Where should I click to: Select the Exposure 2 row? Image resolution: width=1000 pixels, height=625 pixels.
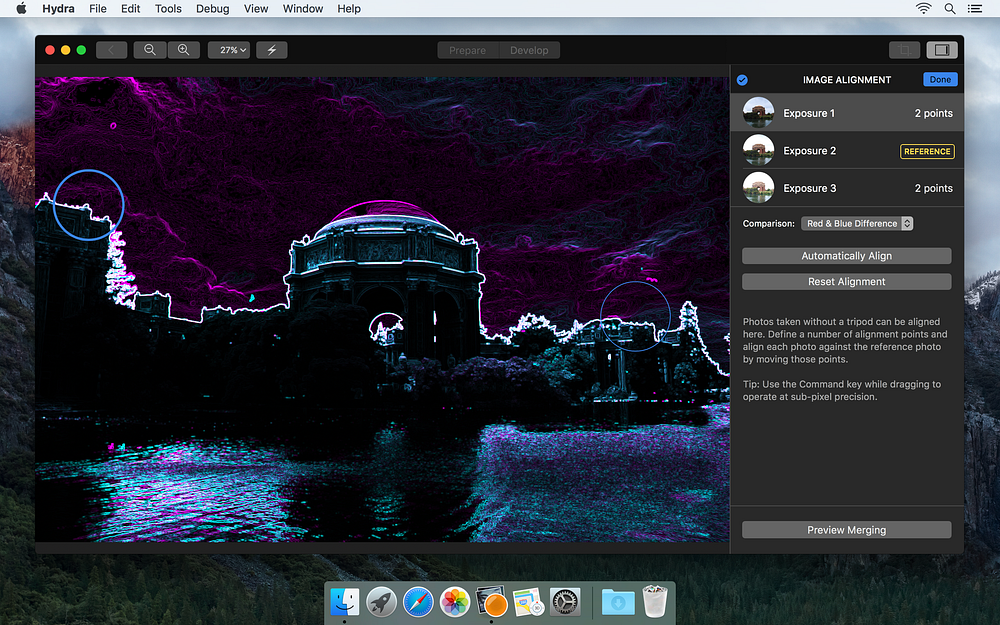(847, 151)
